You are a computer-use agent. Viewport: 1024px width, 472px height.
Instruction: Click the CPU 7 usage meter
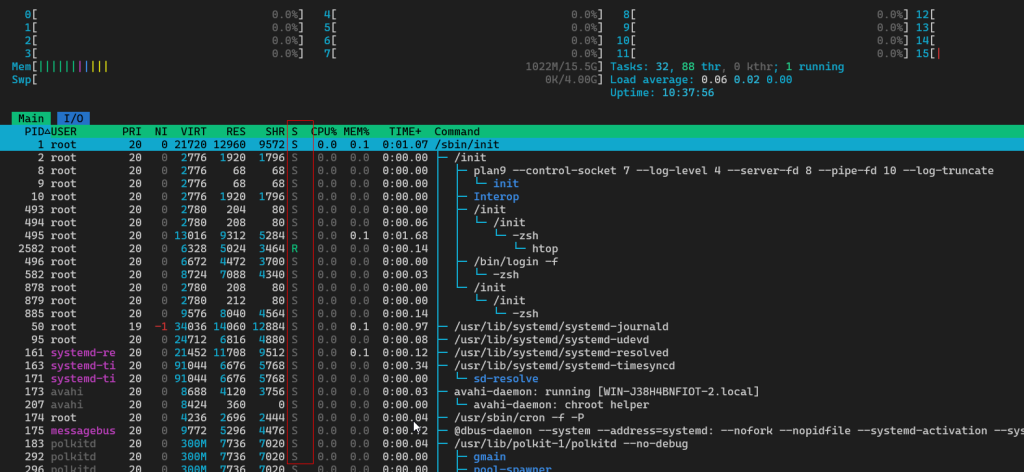[463, 54]
